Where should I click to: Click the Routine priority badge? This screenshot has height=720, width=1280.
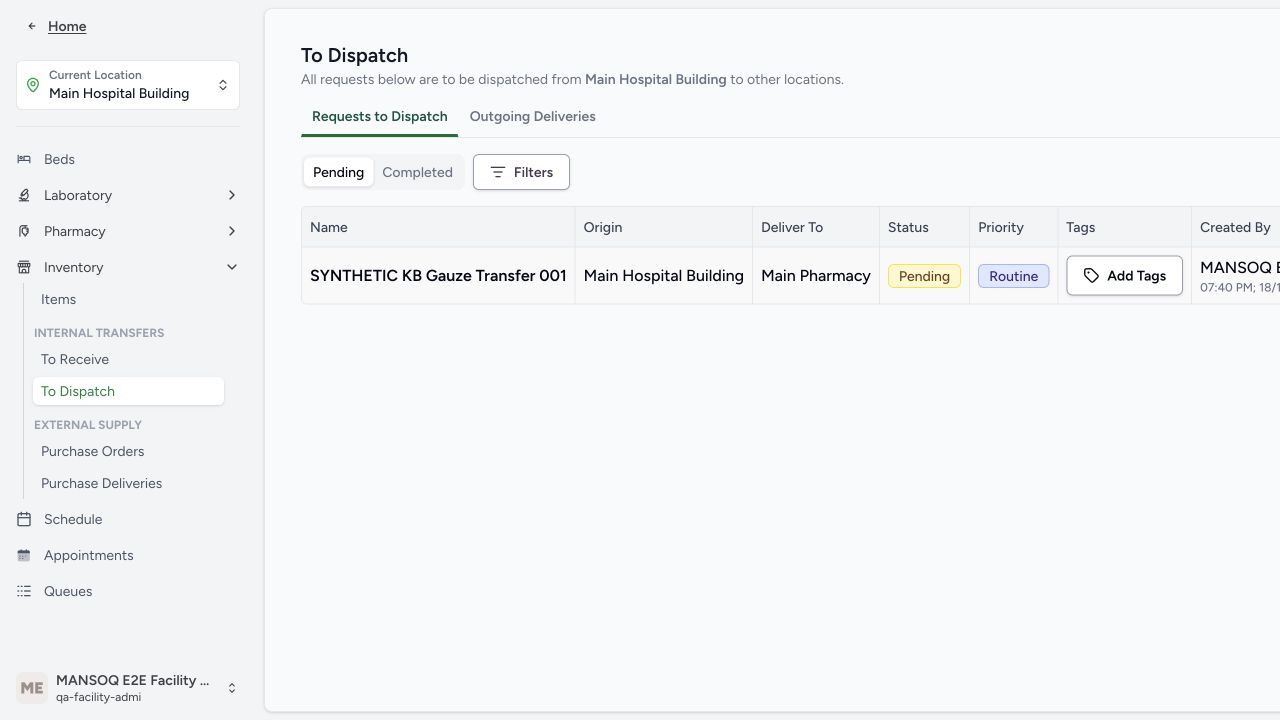1013,276
